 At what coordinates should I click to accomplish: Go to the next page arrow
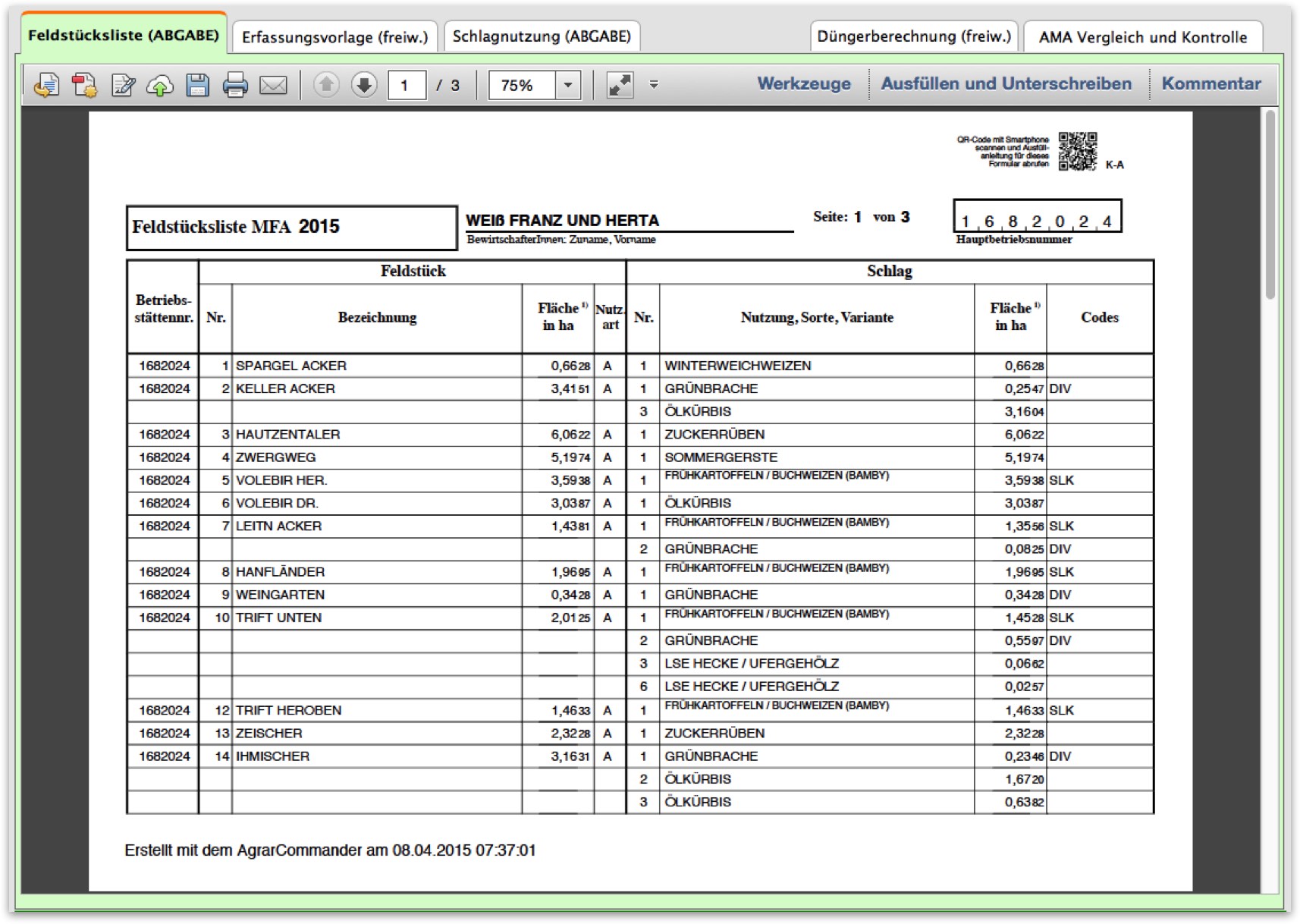tap(364, 85)
